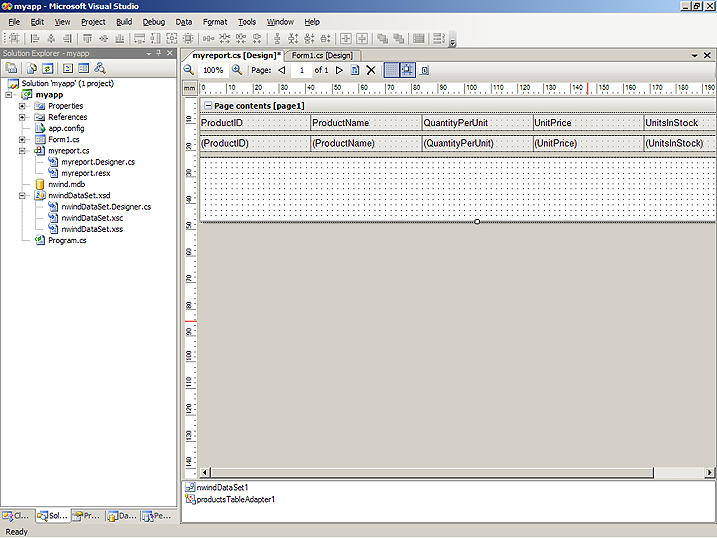Viewport: 717px width, 538px height.
Task: Click Solution Explorer View Class Diagram icon
Action: click(x=100, y=69)
